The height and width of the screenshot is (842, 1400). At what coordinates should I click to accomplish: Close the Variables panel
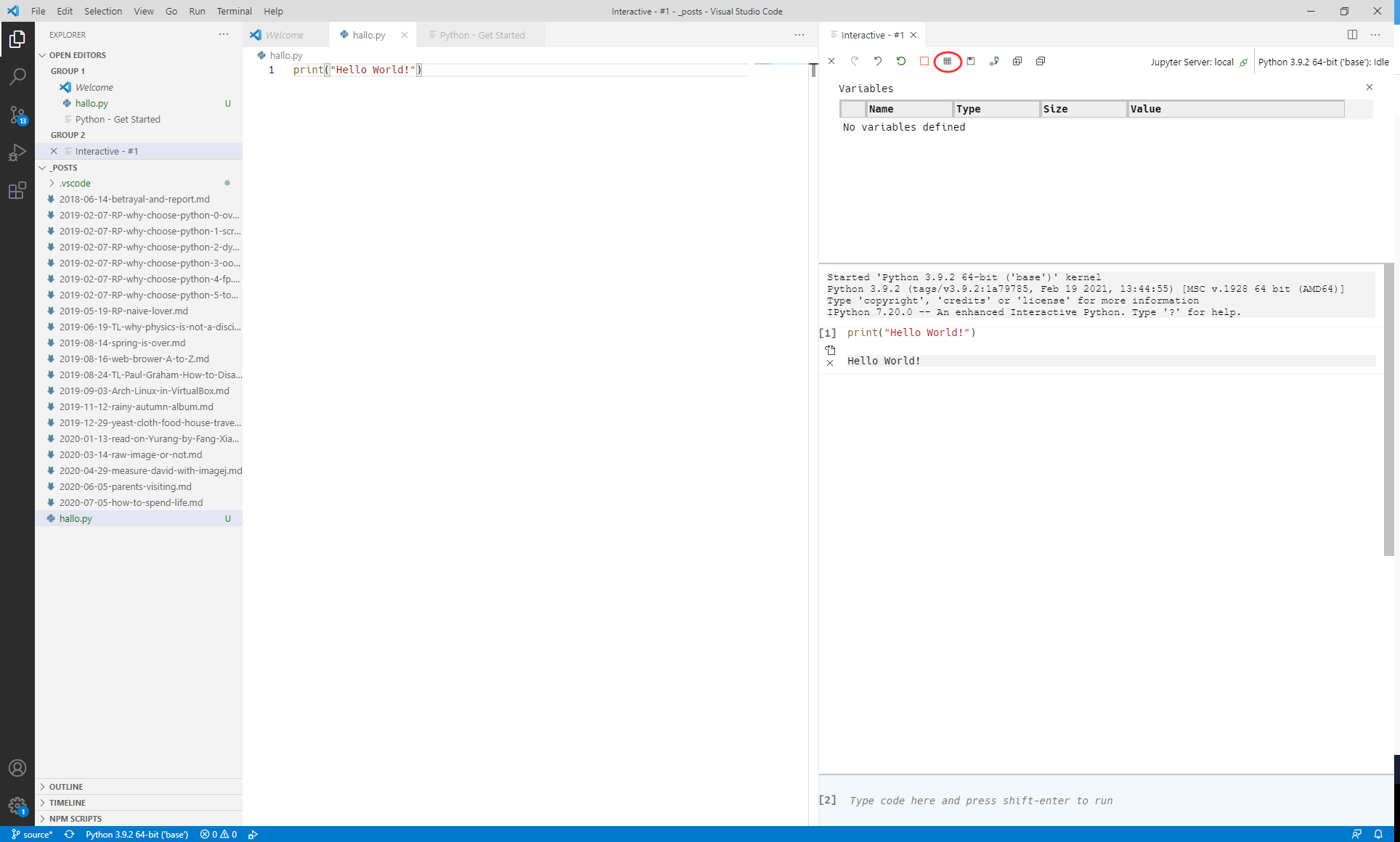pos(1370,87)
